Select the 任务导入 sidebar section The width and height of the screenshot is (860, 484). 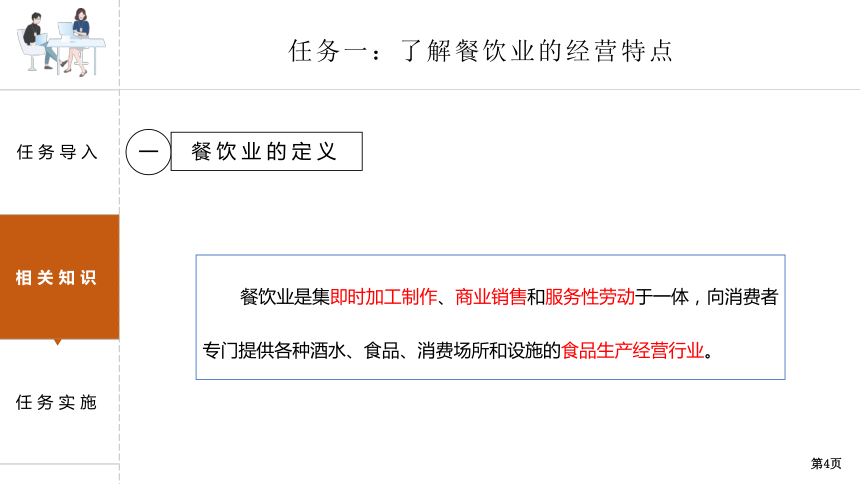coord(57,152)
